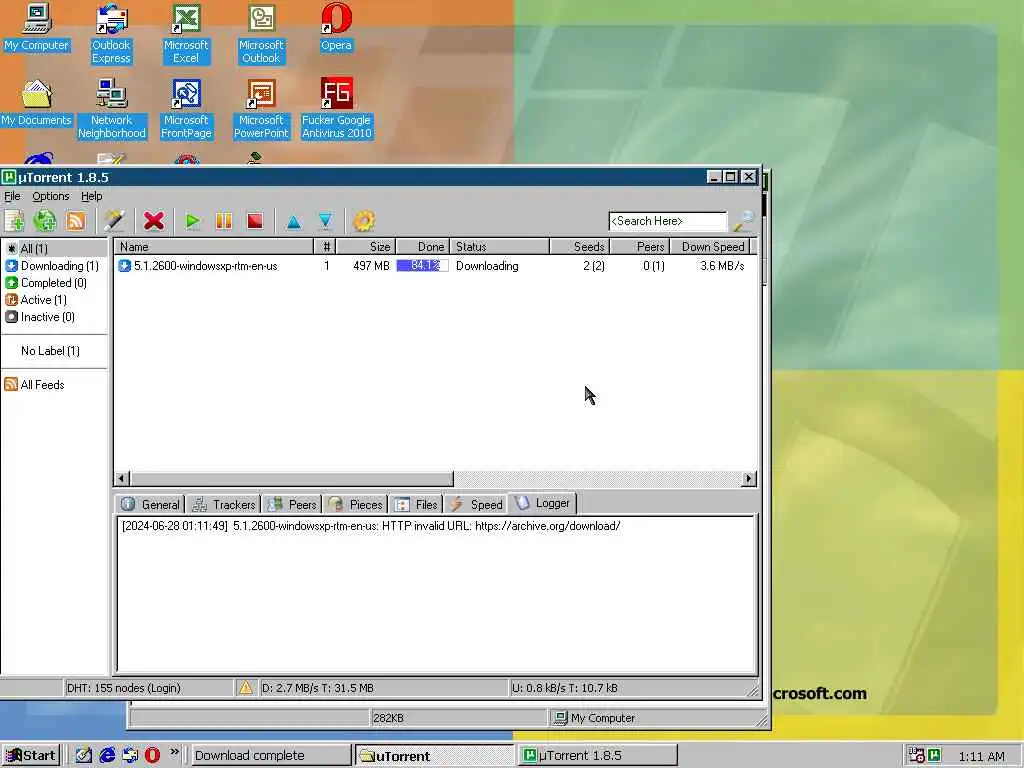
Task: Click the Create New Torrent wand icon
Action: click(x=114, y=221)
